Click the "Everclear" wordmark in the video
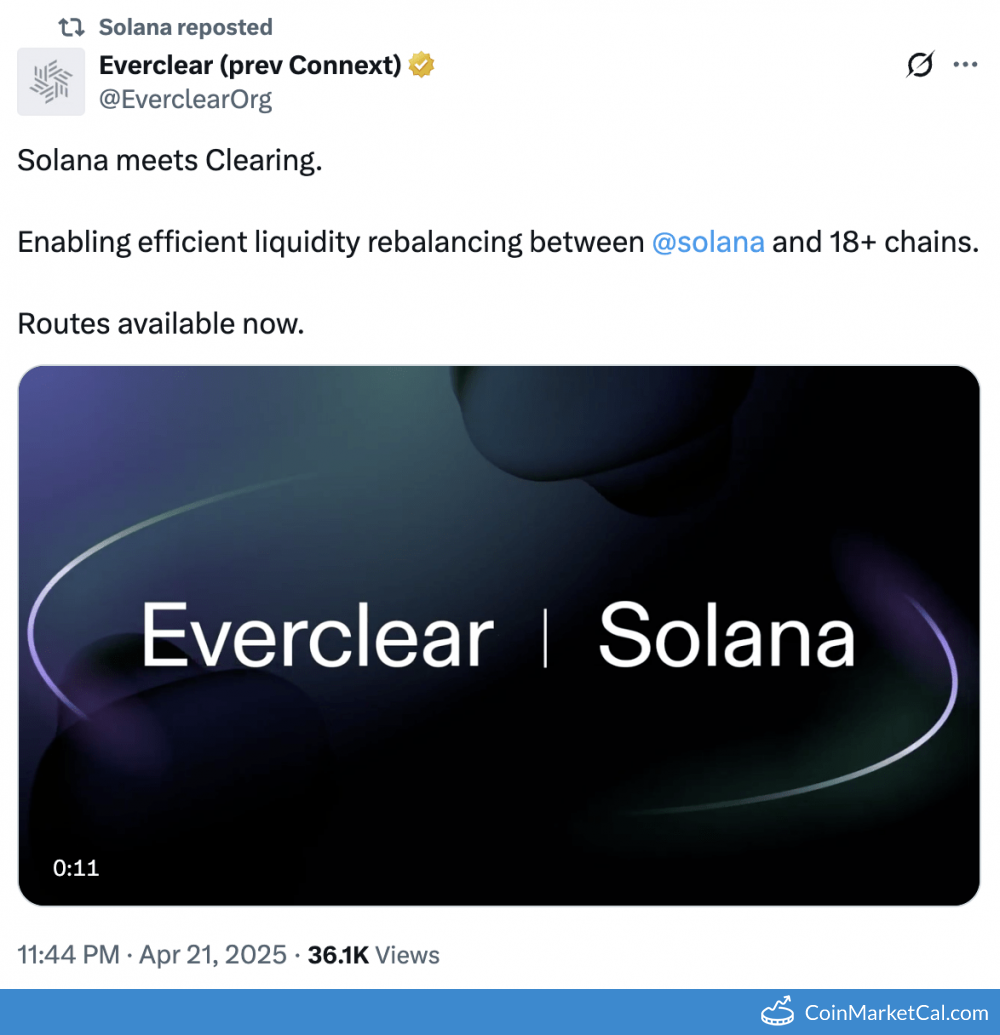Viewport: 1000px width, 1035px height. coord(317,637)
